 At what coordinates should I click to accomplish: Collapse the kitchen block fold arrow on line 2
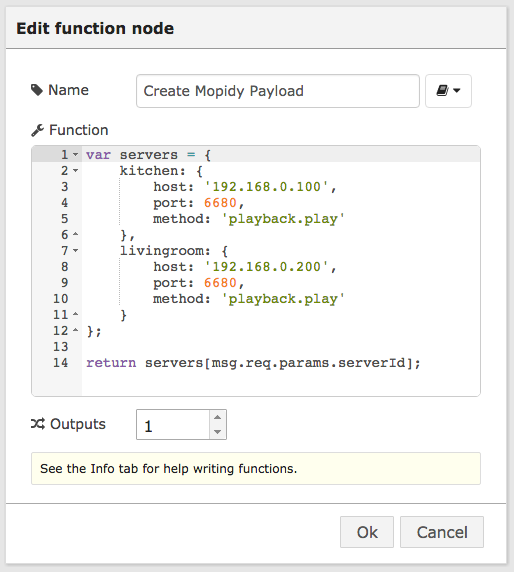pyautogui.click(x=76, y=171)
